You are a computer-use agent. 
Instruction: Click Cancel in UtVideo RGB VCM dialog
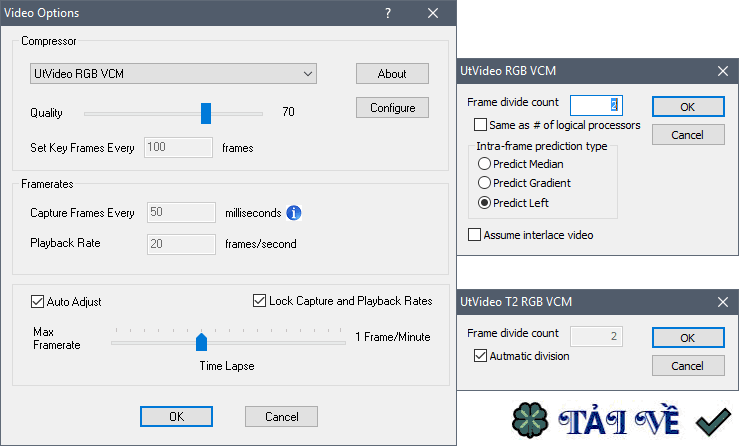688,135
